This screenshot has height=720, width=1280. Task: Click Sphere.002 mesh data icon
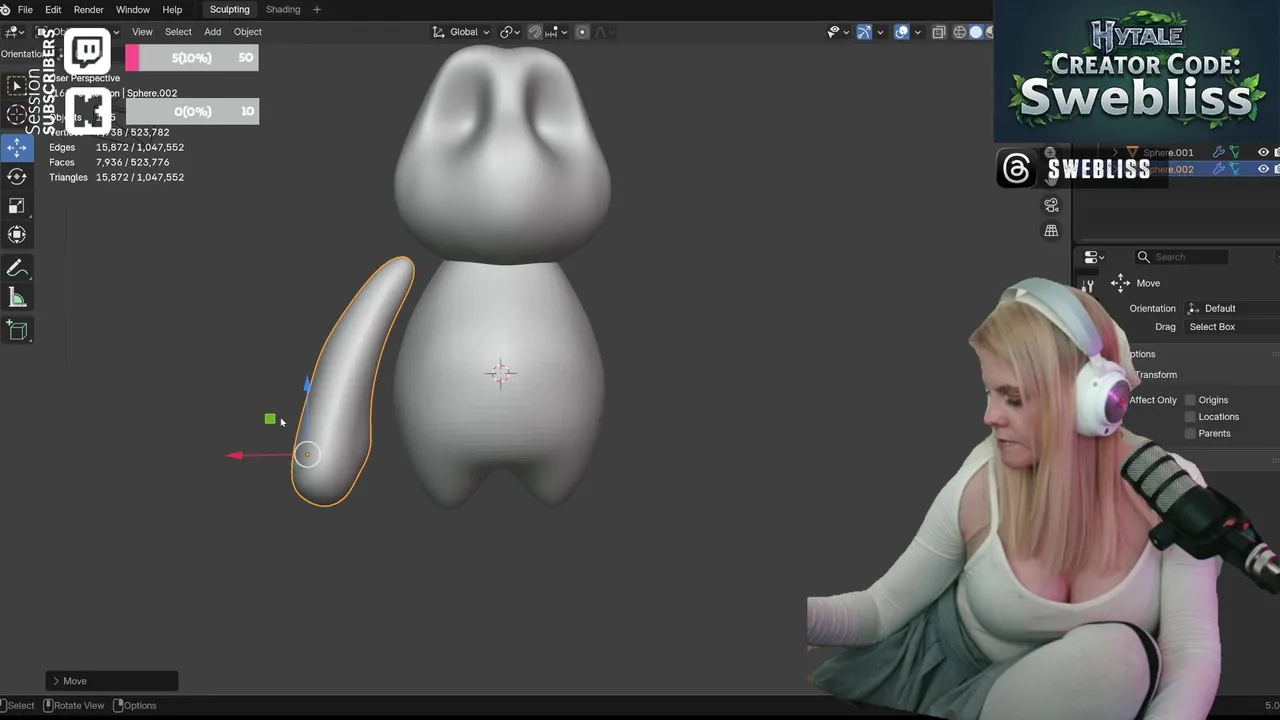pyautogui.click(x=1234, y=169)
